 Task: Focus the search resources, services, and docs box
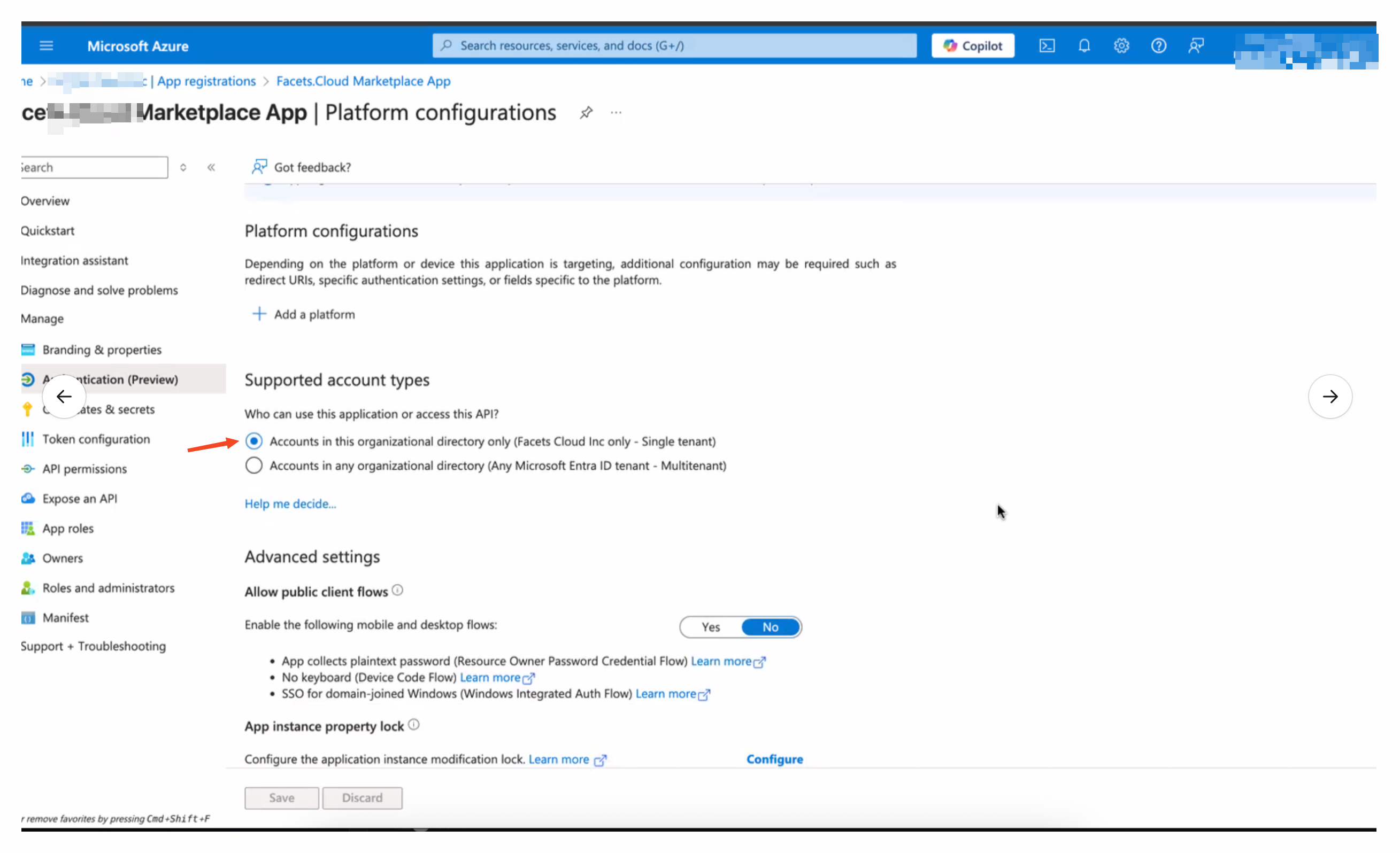[674, 45]
